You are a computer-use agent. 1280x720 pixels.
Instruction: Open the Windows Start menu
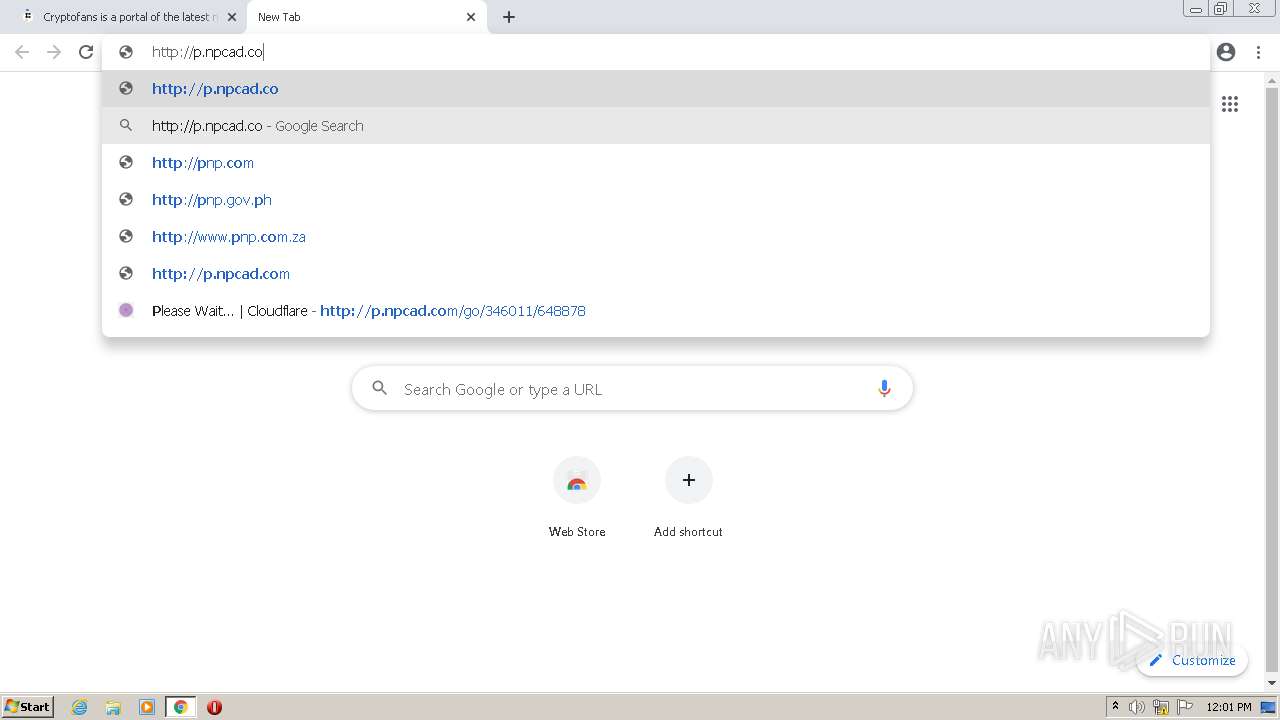point(28,707)
